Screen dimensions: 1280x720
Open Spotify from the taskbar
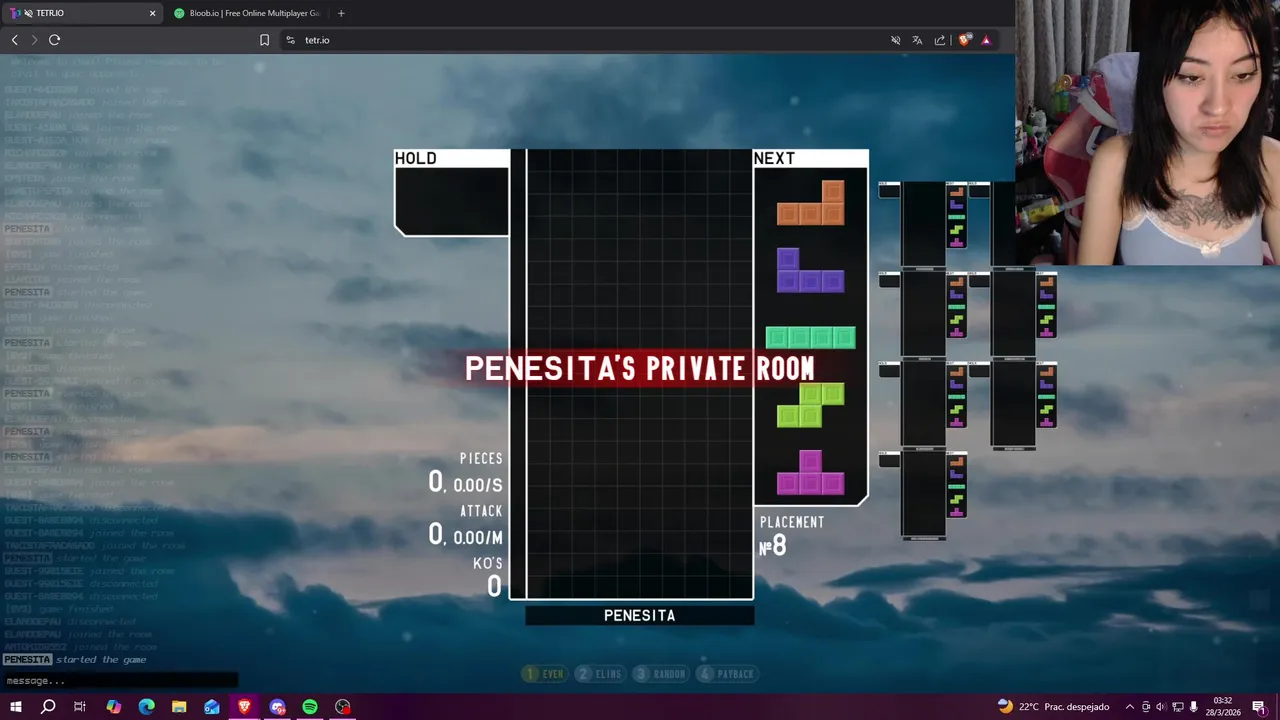310,707
